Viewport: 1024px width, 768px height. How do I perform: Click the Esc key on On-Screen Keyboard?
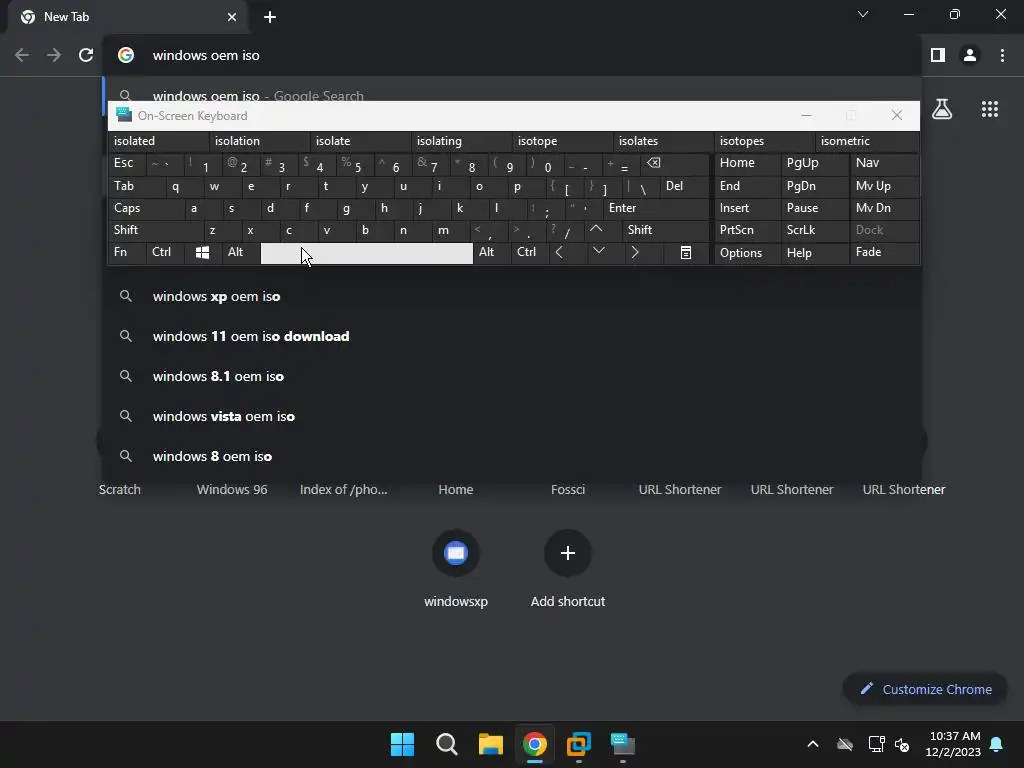point(127,163)
